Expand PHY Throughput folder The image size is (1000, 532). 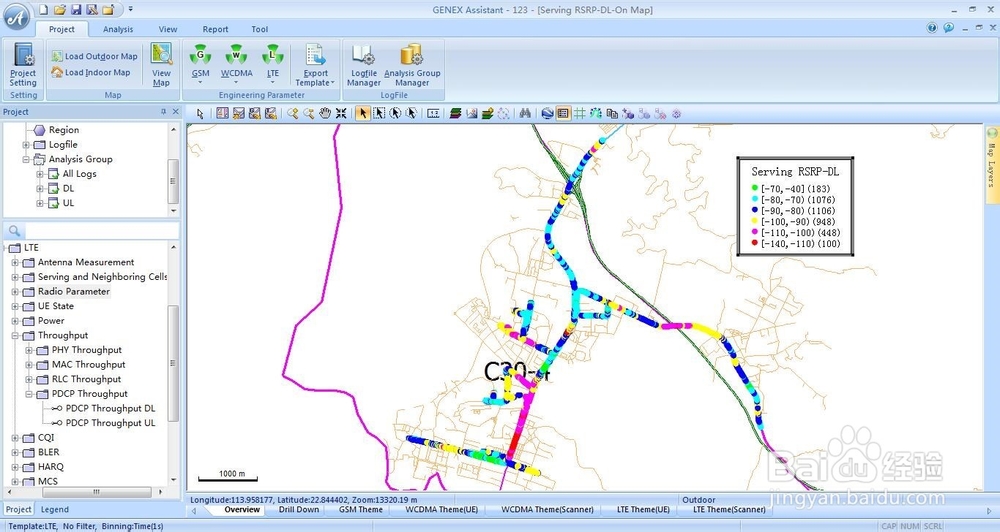tap(29, 350)
